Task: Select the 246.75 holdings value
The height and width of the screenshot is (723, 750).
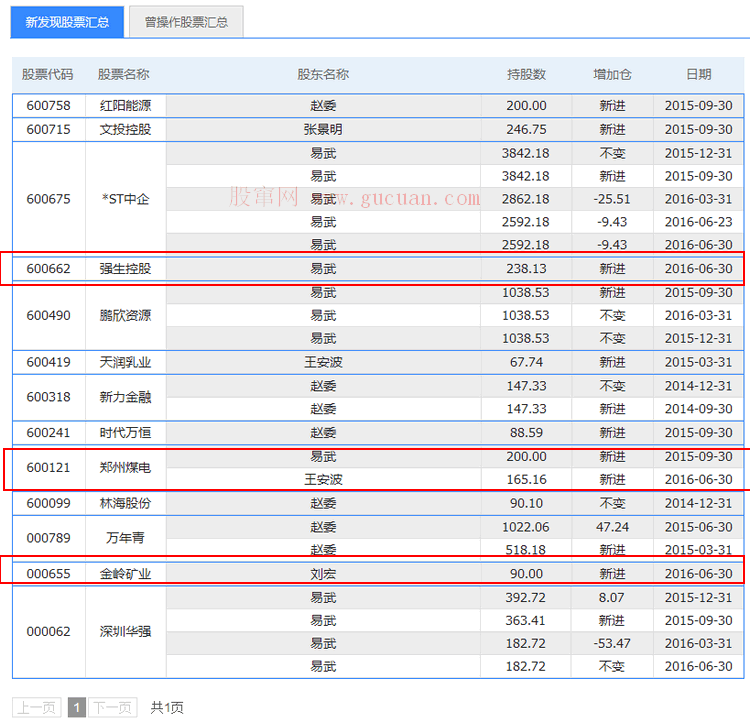Action: click(526, 130)
